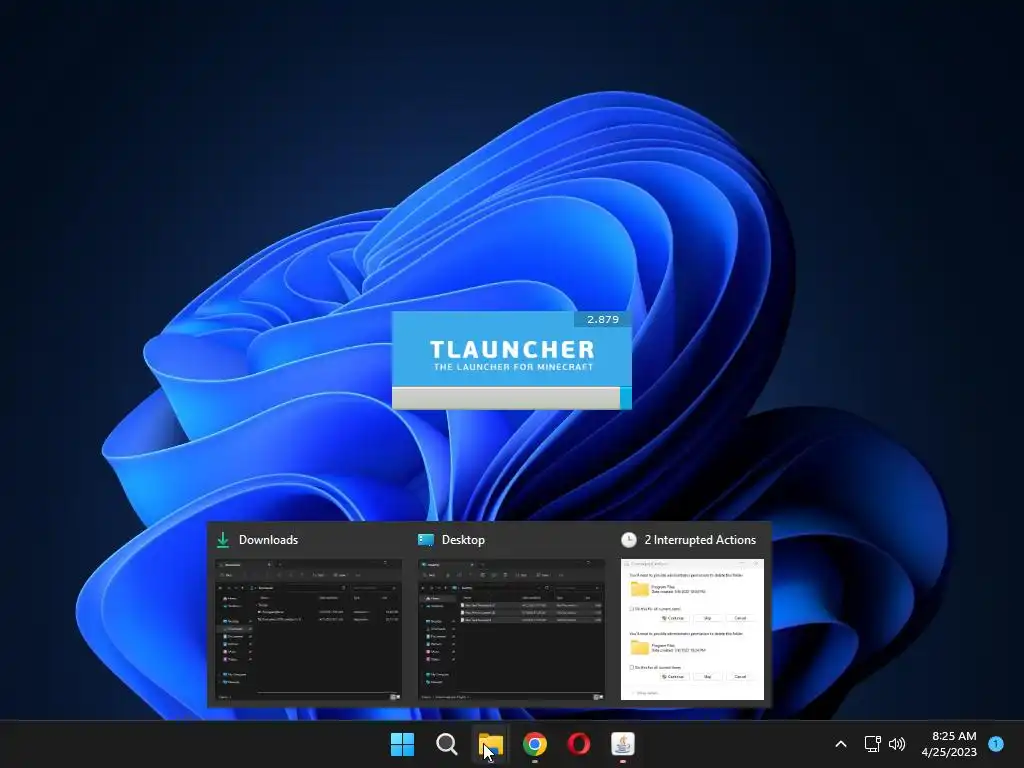Switch to the Downloads window preview

point(309,630)
